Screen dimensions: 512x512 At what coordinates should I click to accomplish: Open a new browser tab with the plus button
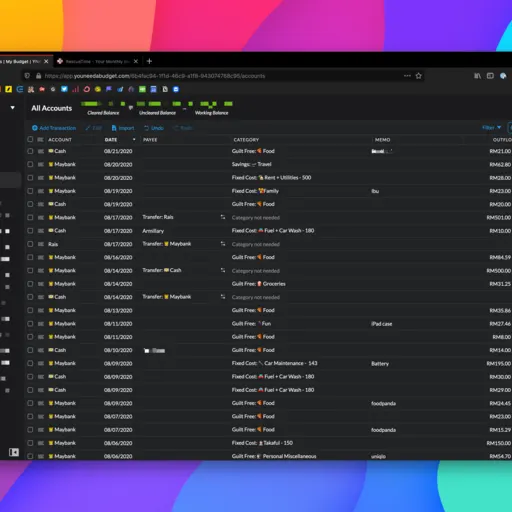coord(149,61)
